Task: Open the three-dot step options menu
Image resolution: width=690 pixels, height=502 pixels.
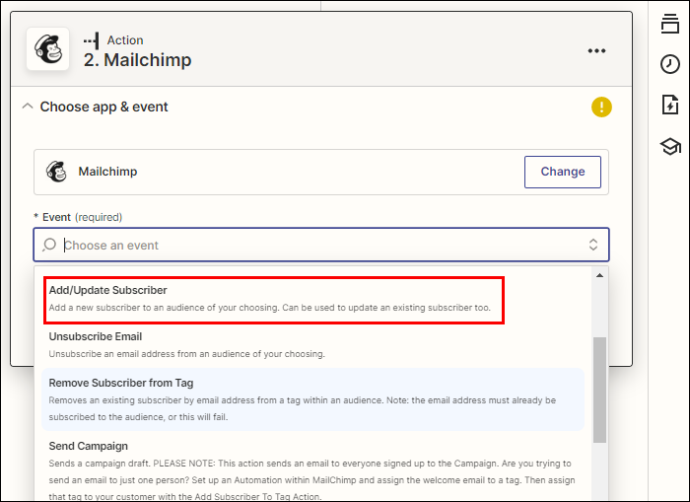Action: click(596, 51)
